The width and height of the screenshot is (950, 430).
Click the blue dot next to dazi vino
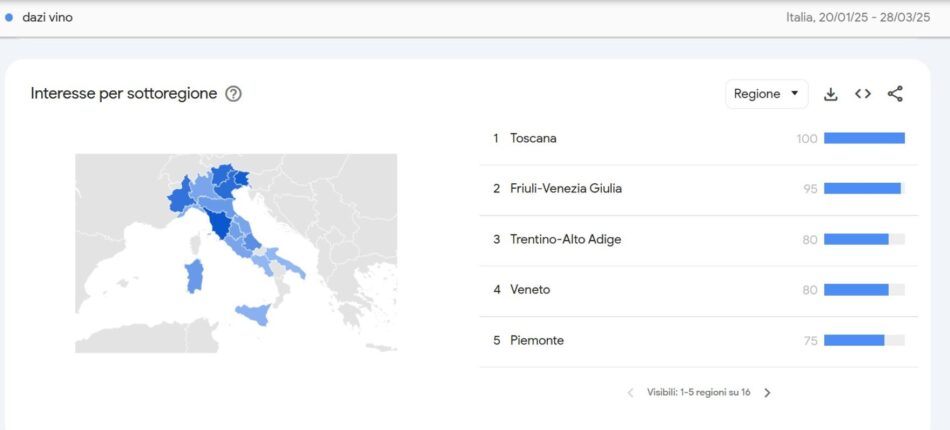coord(10,17)
